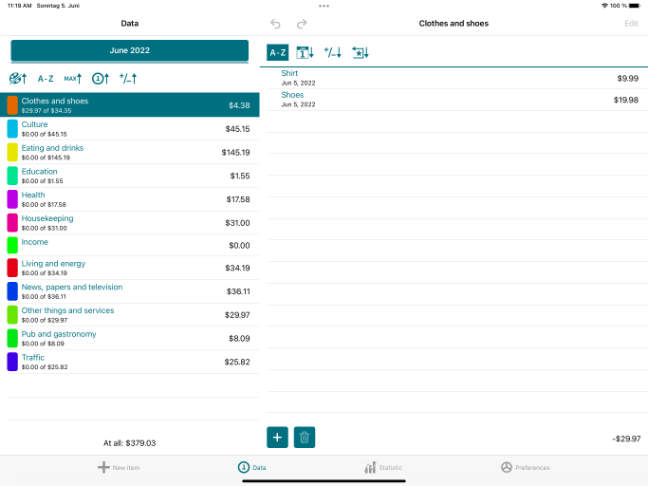Viewport: 648px width, 486px height.
Task: Add a new entry with plus button
Action: pos(277,437)
